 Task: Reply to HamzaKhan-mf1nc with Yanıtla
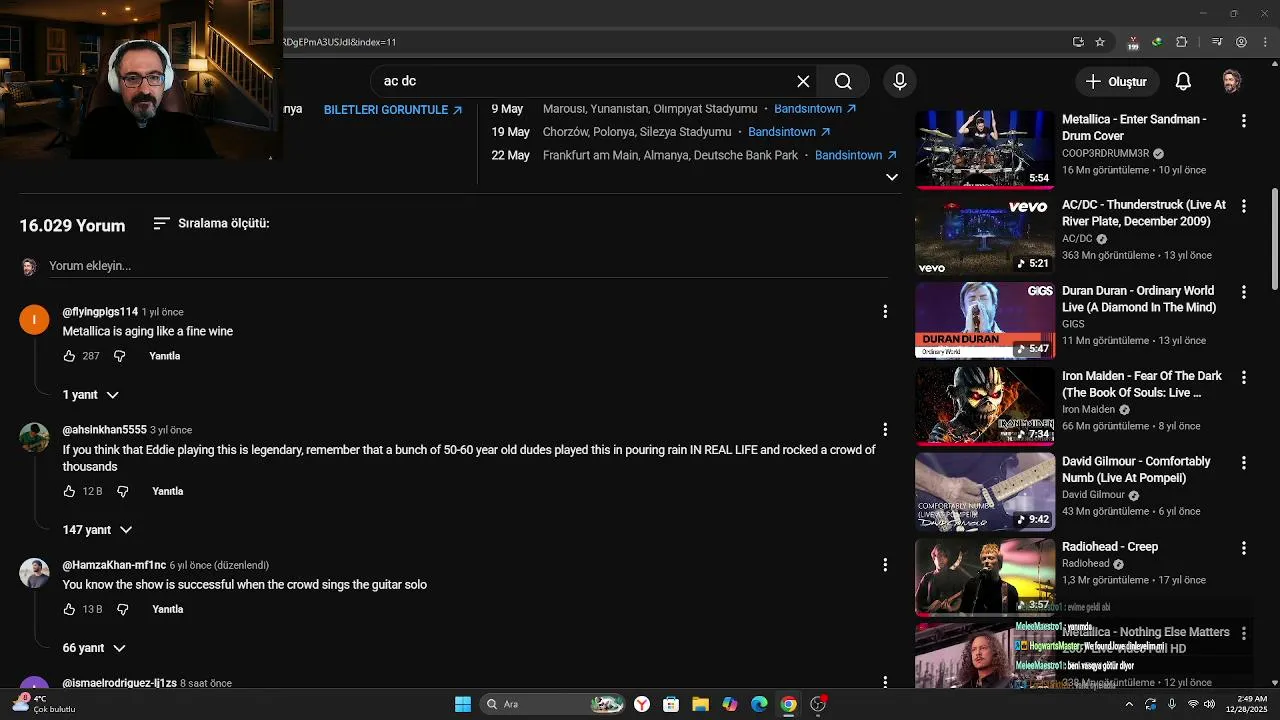click(168, 609)
